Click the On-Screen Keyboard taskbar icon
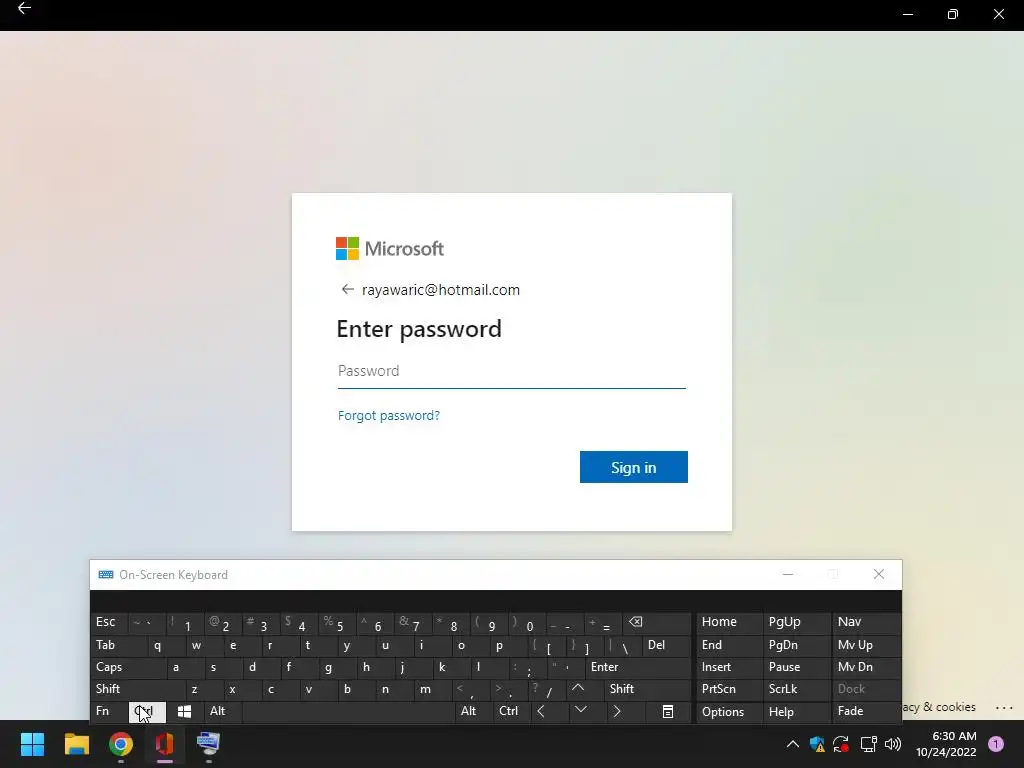This screenshot has height=768, width=1024. click(208, 744)
